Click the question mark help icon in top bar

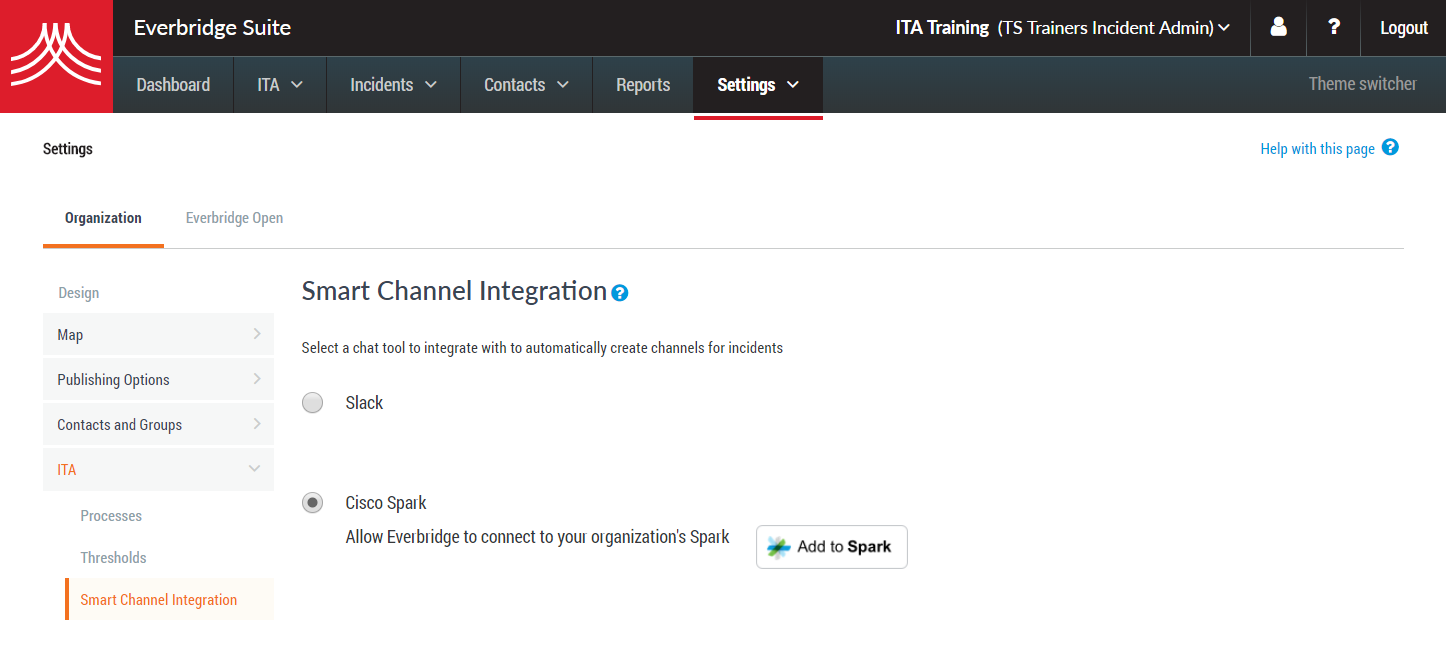1334,27
